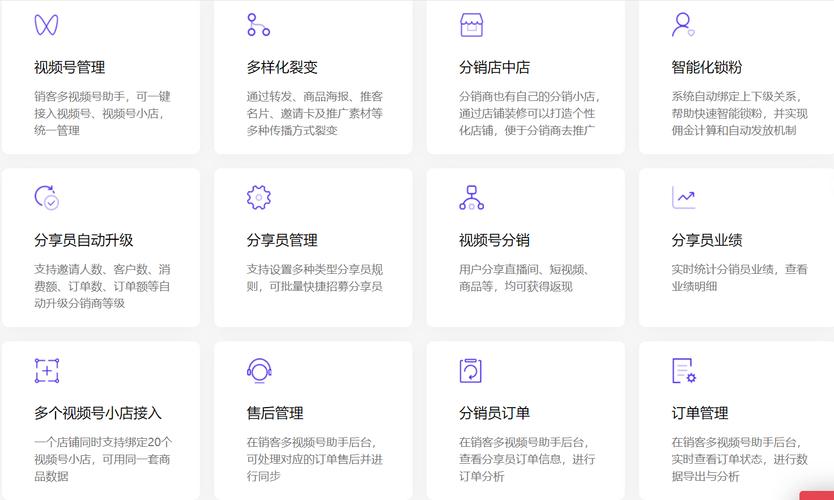Image resolution: width=834 pixels, height=500 pixels.
Task: Click the clipboard-refresh icon above 分销员订单
Action: (x=471, y=371)
